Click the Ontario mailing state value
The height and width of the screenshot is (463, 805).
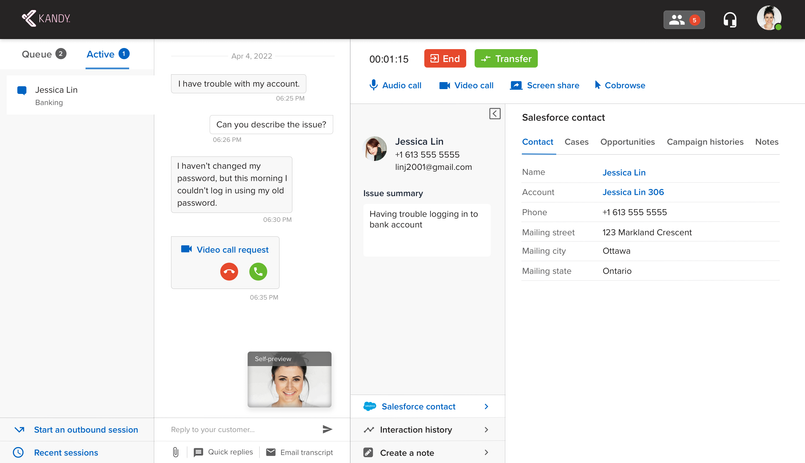point(617,271)
